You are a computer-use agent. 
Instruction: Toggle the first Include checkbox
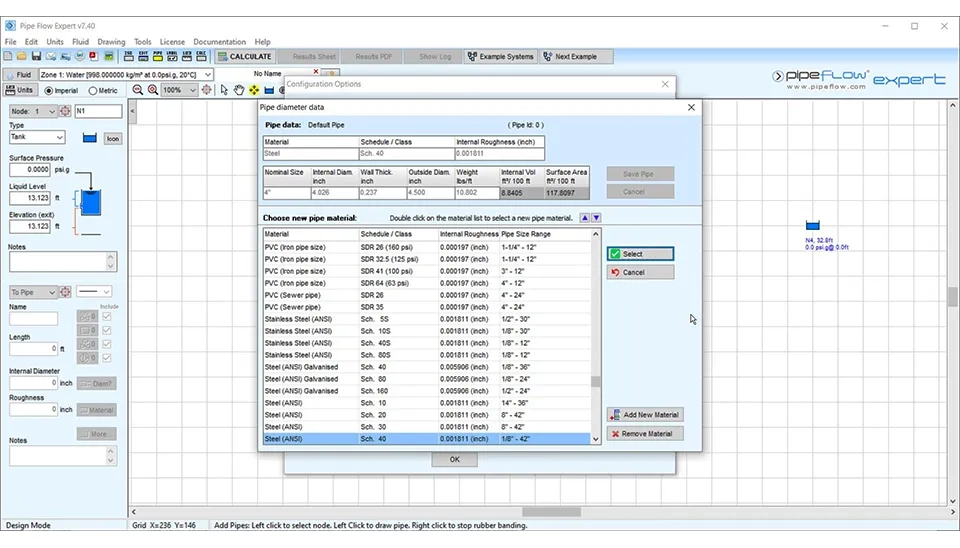[x=107, y=317]
